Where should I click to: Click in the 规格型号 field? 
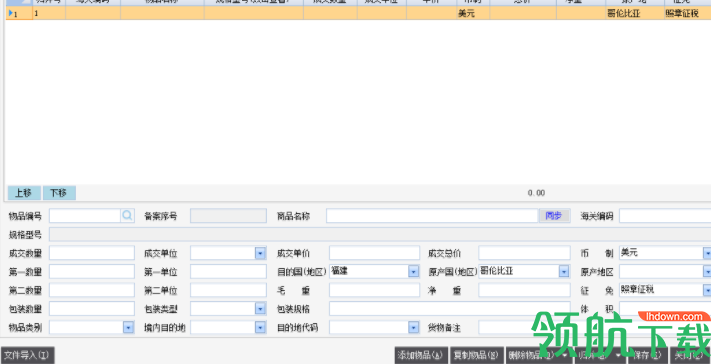point(380,234)
